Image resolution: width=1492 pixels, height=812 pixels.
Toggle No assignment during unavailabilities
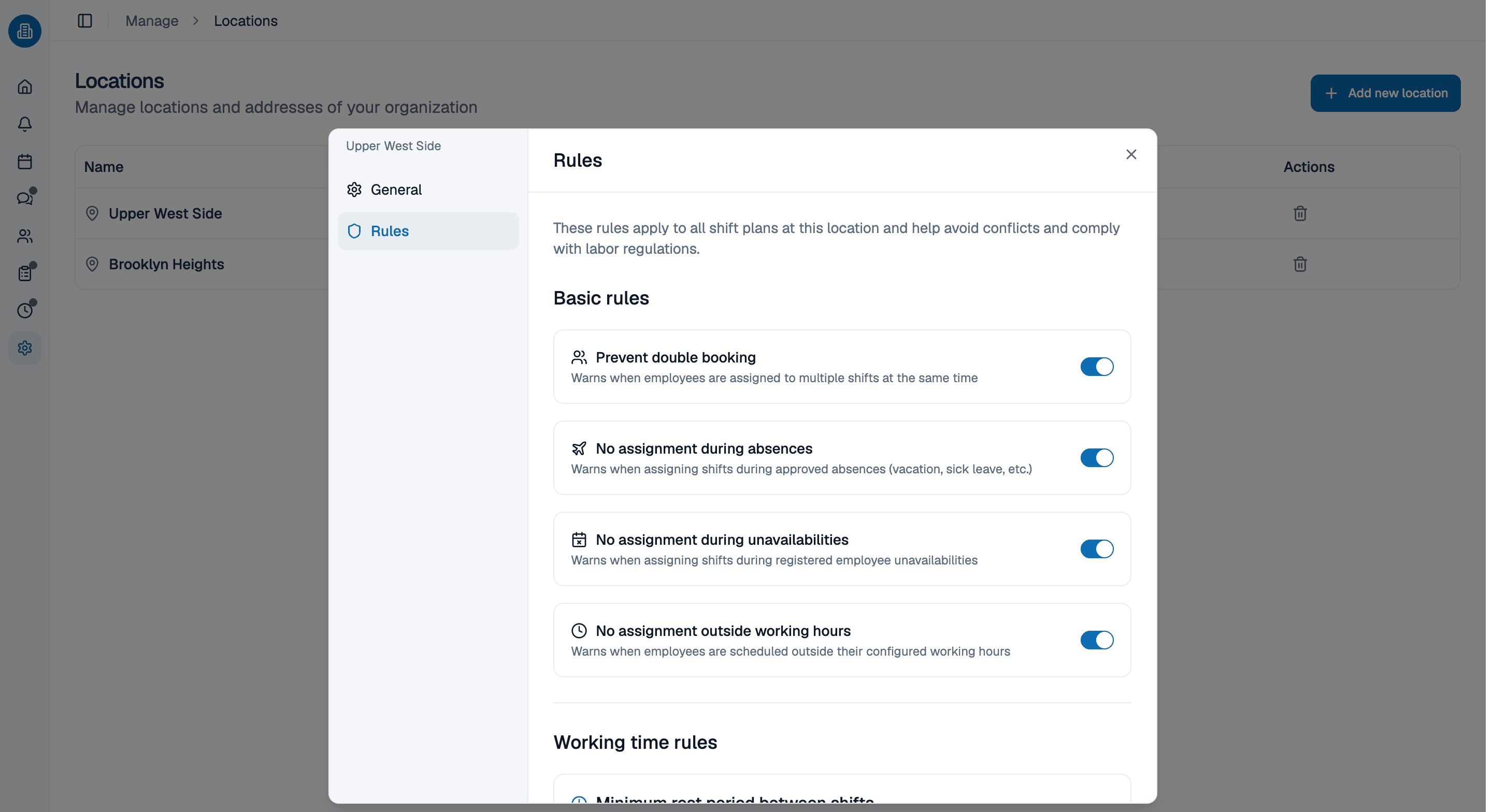[1096, 549]
